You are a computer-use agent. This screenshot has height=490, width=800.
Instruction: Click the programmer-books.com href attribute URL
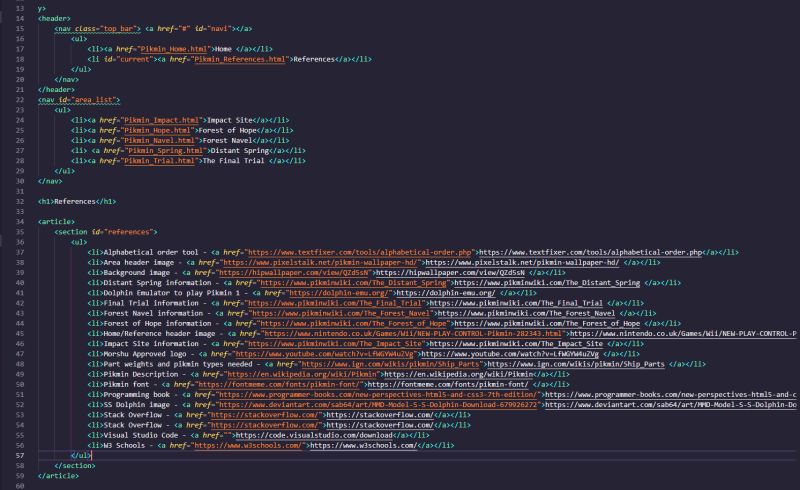click(x=378, y=396)
